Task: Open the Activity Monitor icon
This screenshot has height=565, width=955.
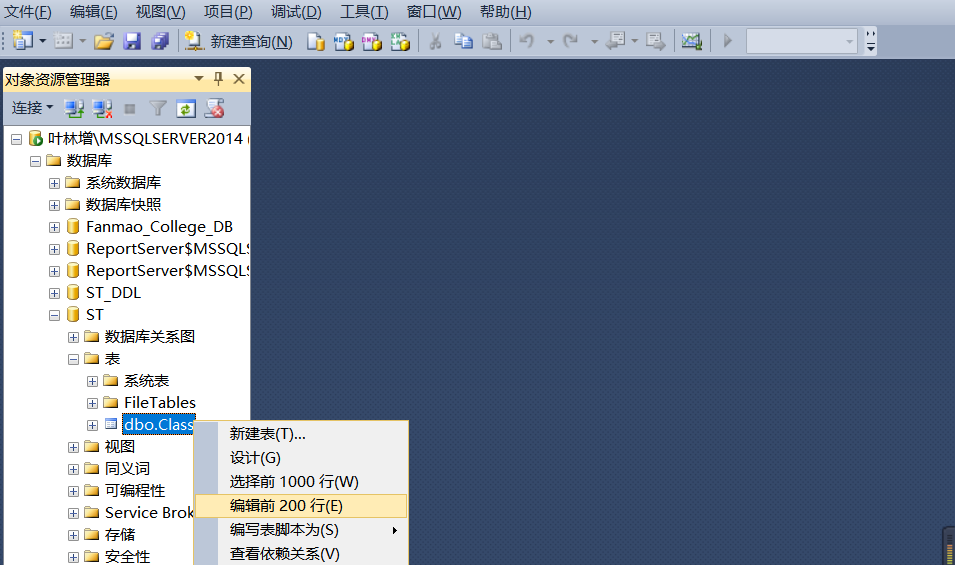Action: coord(691,41)
